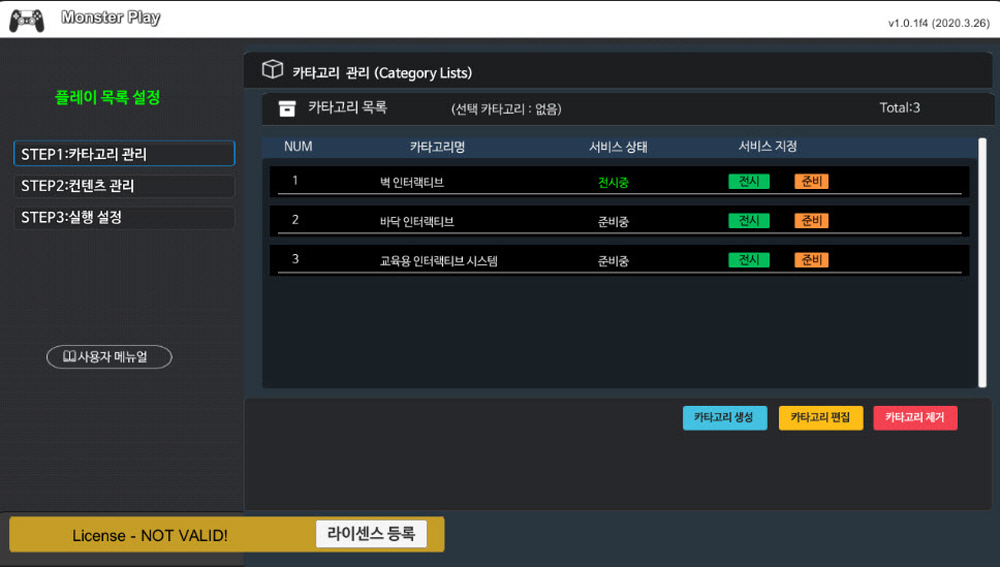
Task: Click the 선택 카타고리 : 없음 label
Action: pos(506,109)
